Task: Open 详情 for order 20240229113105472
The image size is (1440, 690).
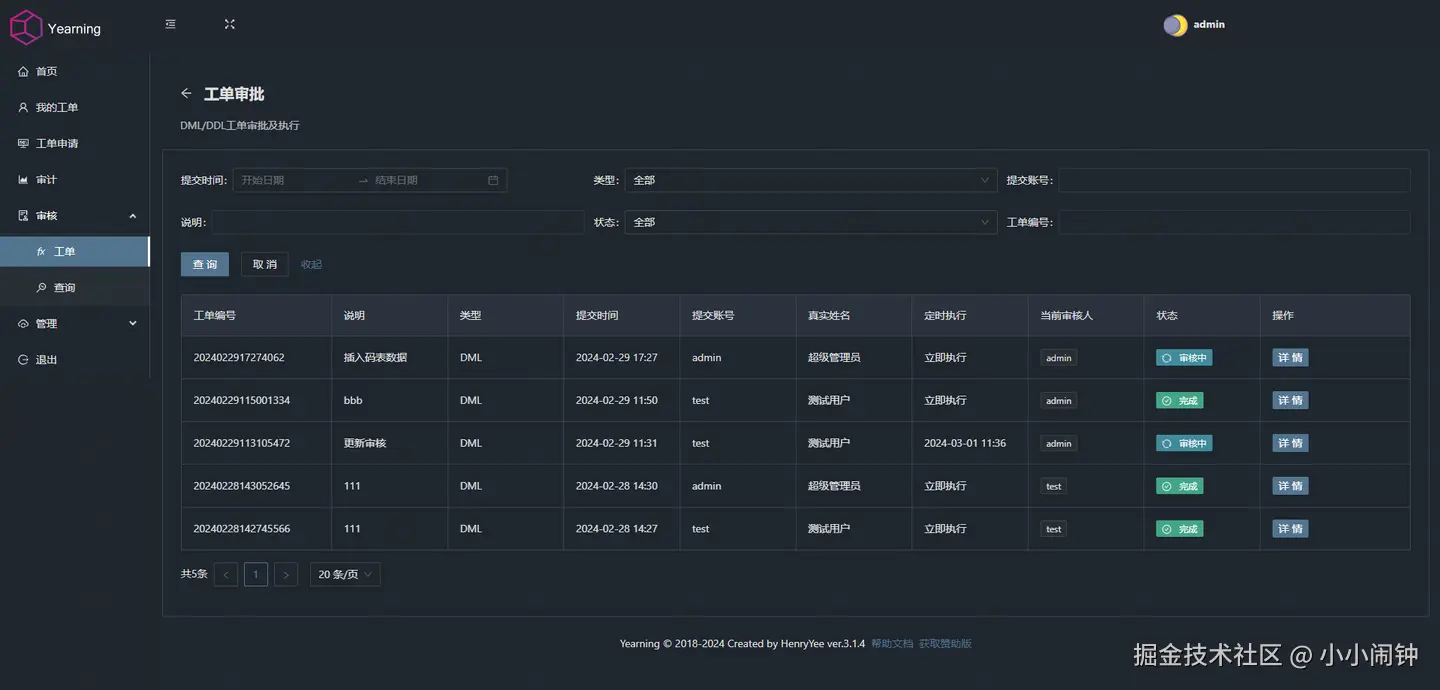Action: [1290, 443]
